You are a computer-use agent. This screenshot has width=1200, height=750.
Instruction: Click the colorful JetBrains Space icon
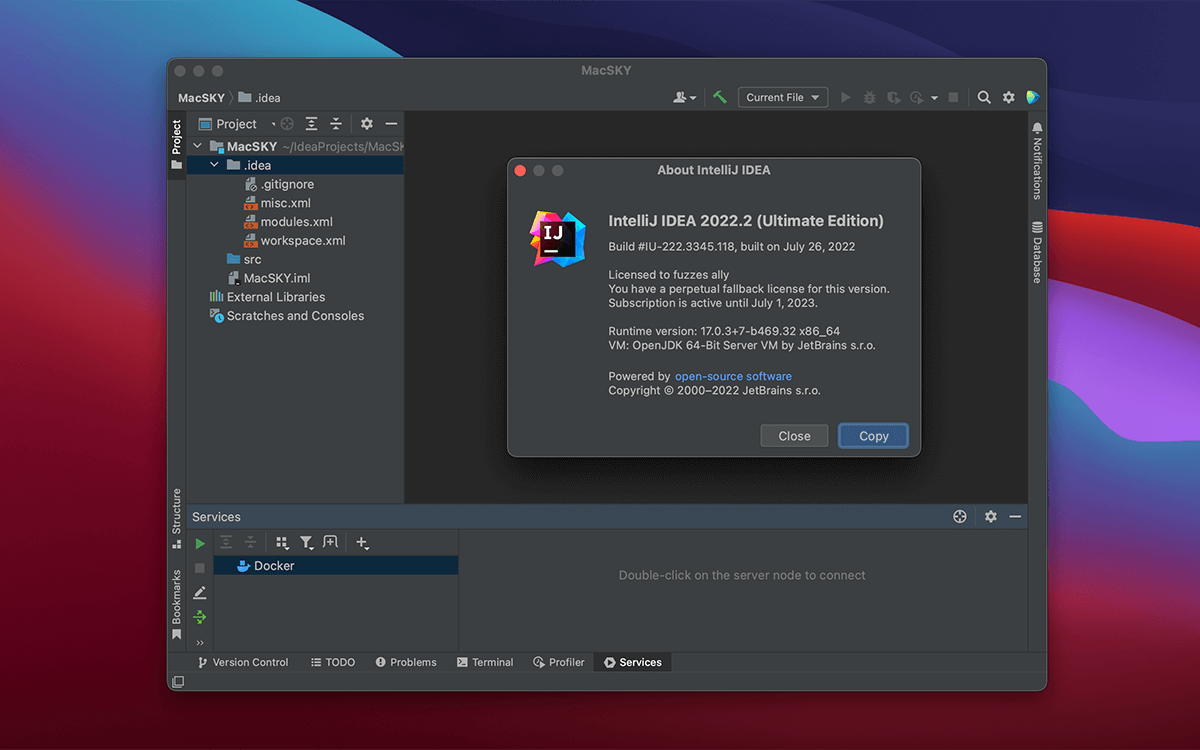point(1033,97)
